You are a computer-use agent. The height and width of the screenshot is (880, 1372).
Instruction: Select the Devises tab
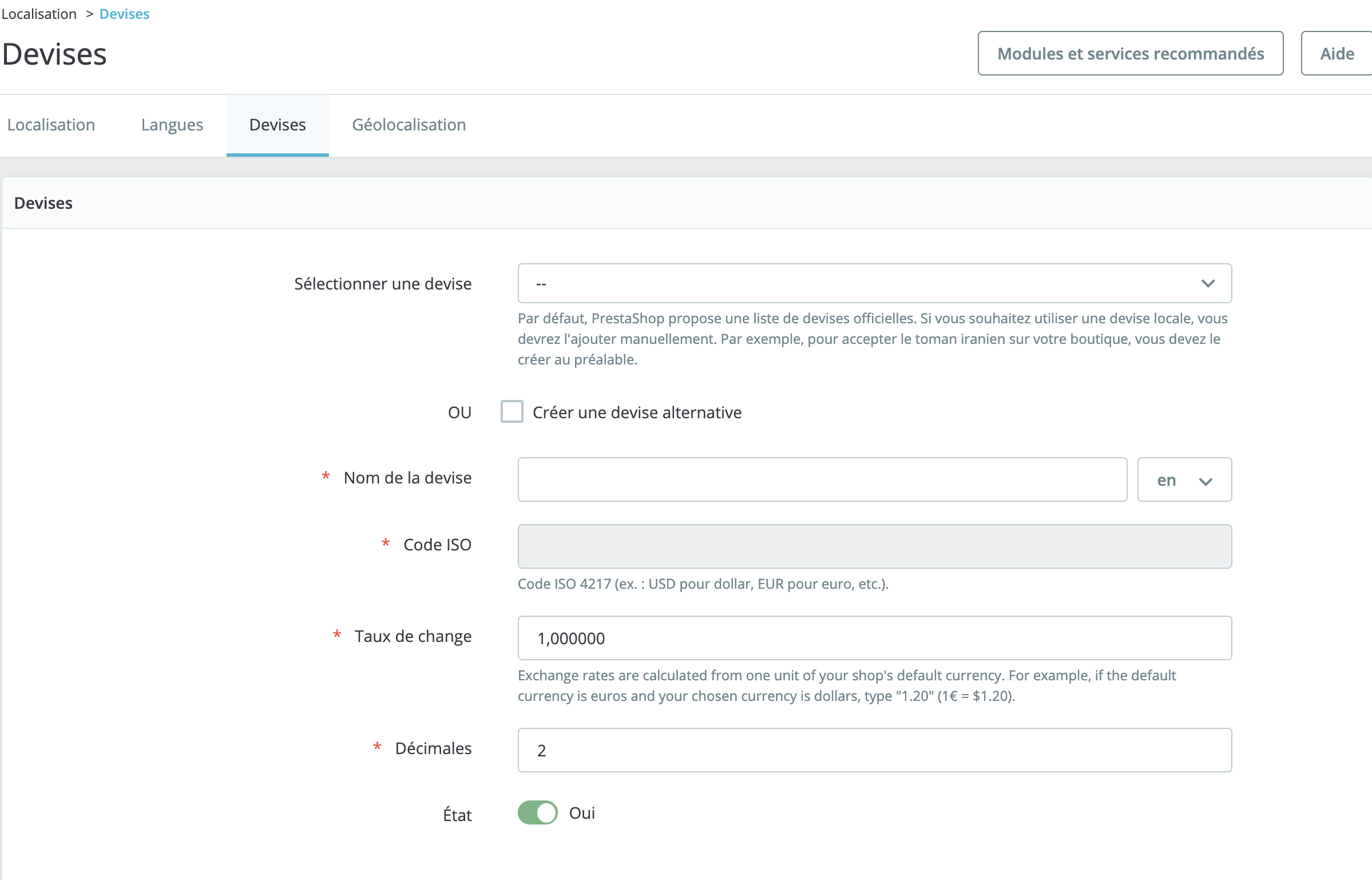[277, 125]
